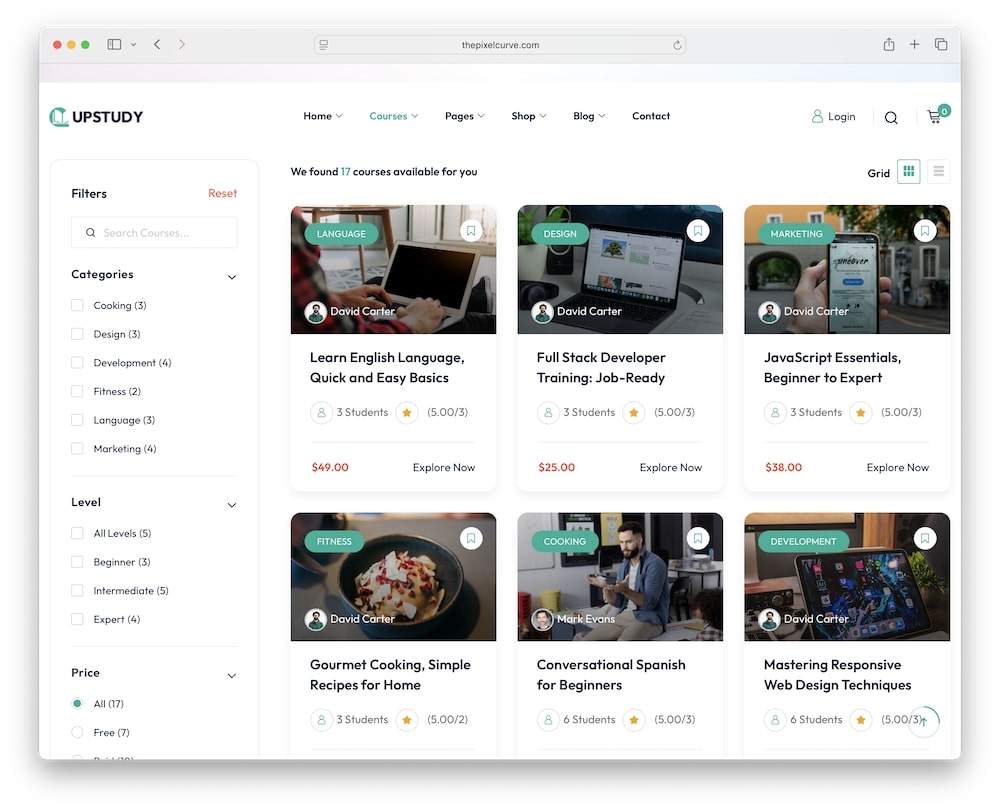Screen dimensions: 1000x811
Task: Click students icon on JavaScript Essentials card
Action: tap(775, 413)
